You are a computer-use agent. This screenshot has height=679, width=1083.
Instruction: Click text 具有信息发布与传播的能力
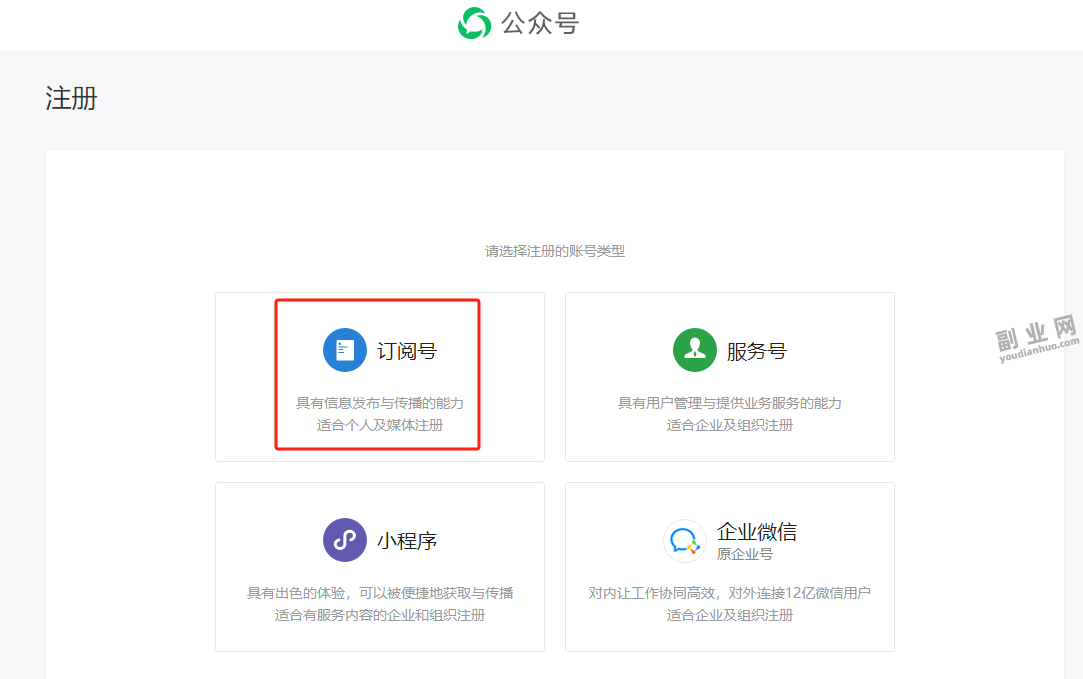pyautogui.click(x=379, y=403)
